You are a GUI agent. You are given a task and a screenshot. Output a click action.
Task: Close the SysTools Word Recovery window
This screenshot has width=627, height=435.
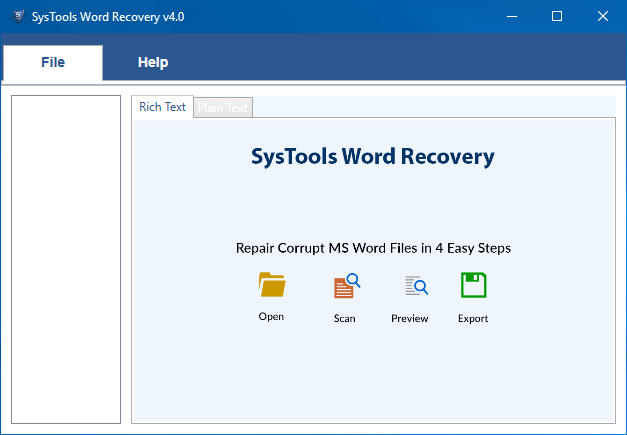[603, 17]
